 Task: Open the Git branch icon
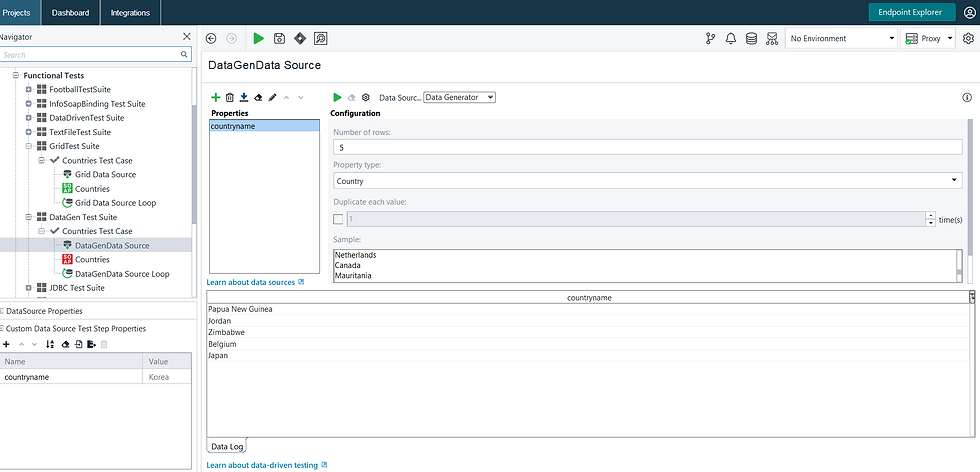(710, 39)
